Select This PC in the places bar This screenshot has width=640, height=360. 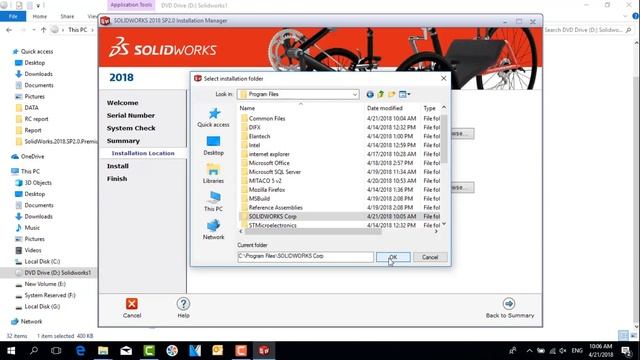pyautogui.click(x=213, y=201)
